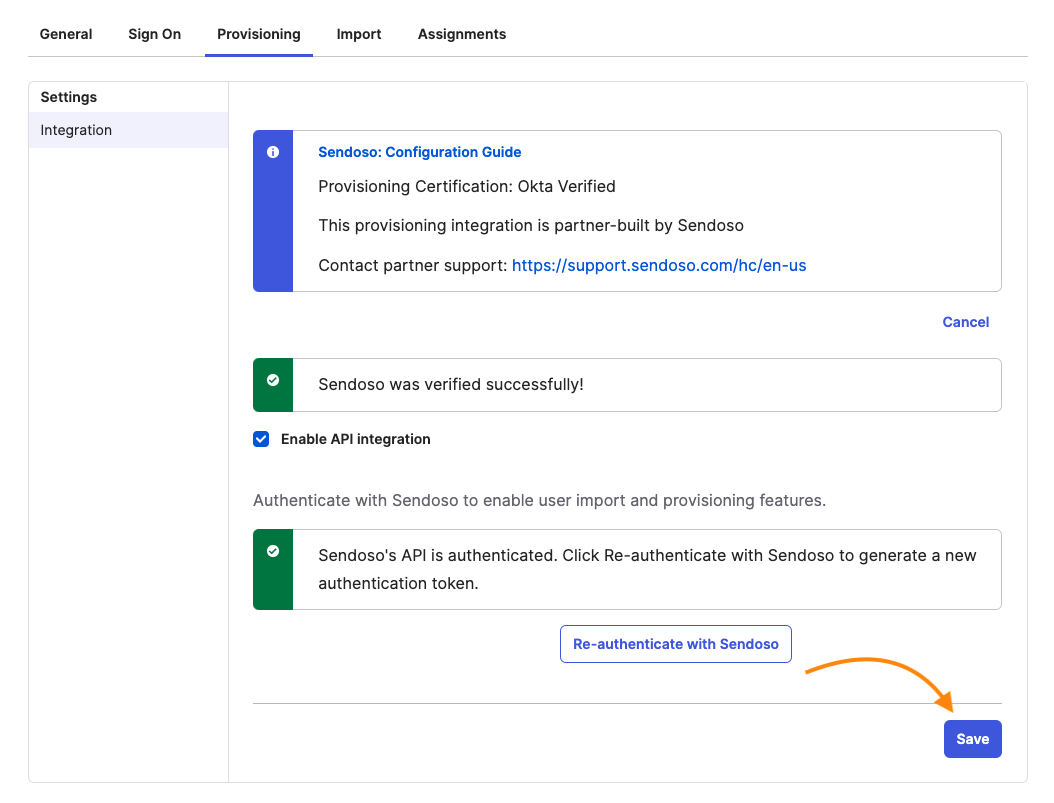
Task: Uncheck Enable API integration checkbox
Action: coord(261,439)
